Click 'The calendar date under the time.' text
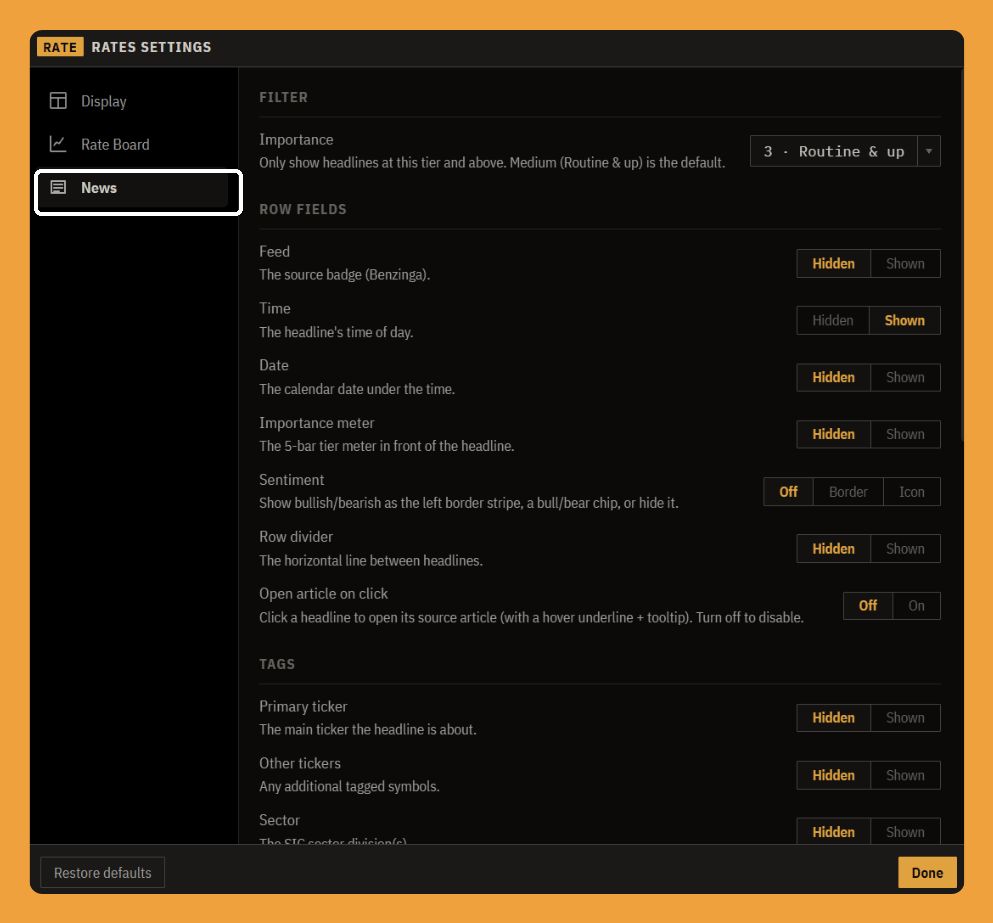This screenshot has height=923, width=993. tap(357, 389)
